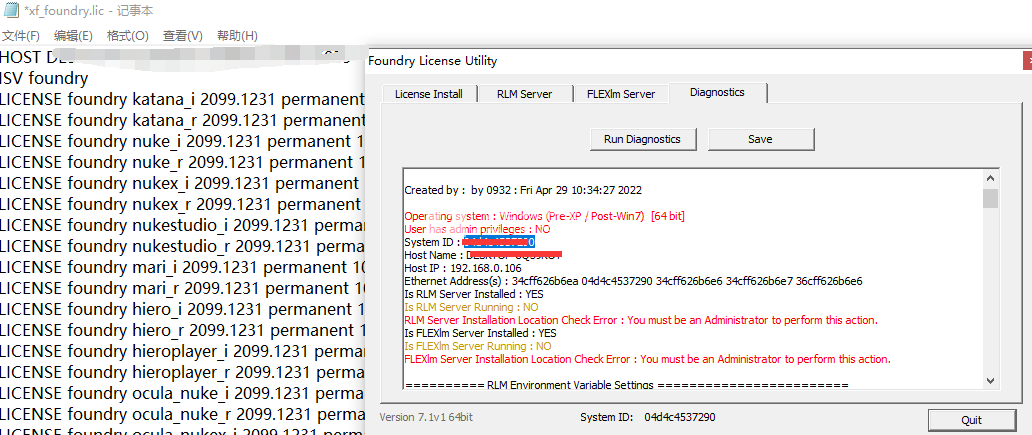
Task: Click the Quit button
Action: (971, 420)
